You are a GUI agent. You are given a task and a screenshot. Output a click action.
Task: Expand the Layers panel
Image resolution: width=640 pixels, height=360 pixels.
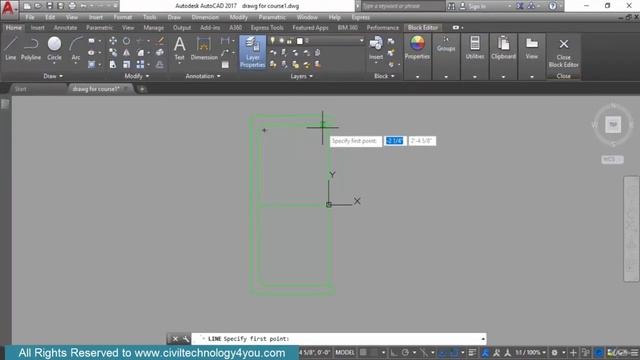[301, 76]
